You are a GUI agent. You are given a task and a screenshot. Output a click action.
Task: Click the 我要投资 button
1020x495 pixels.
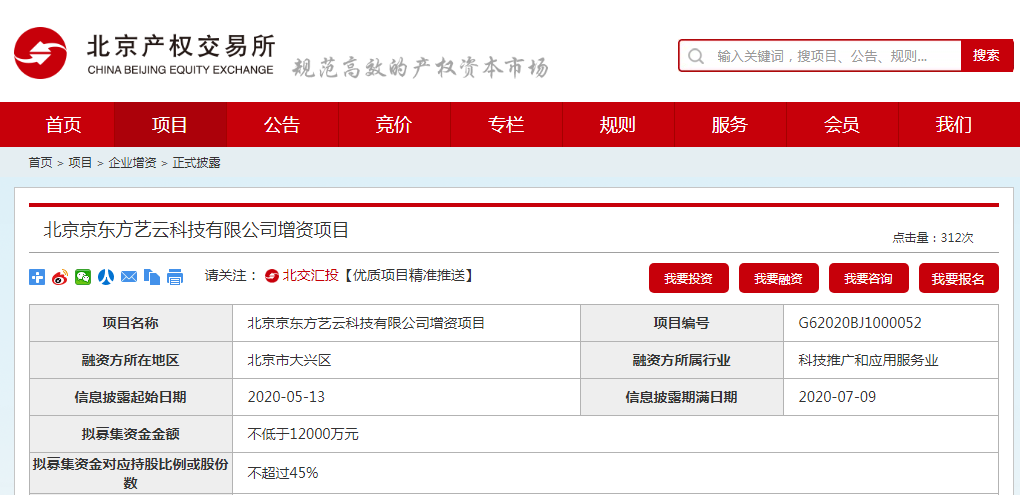pos(688,278)
